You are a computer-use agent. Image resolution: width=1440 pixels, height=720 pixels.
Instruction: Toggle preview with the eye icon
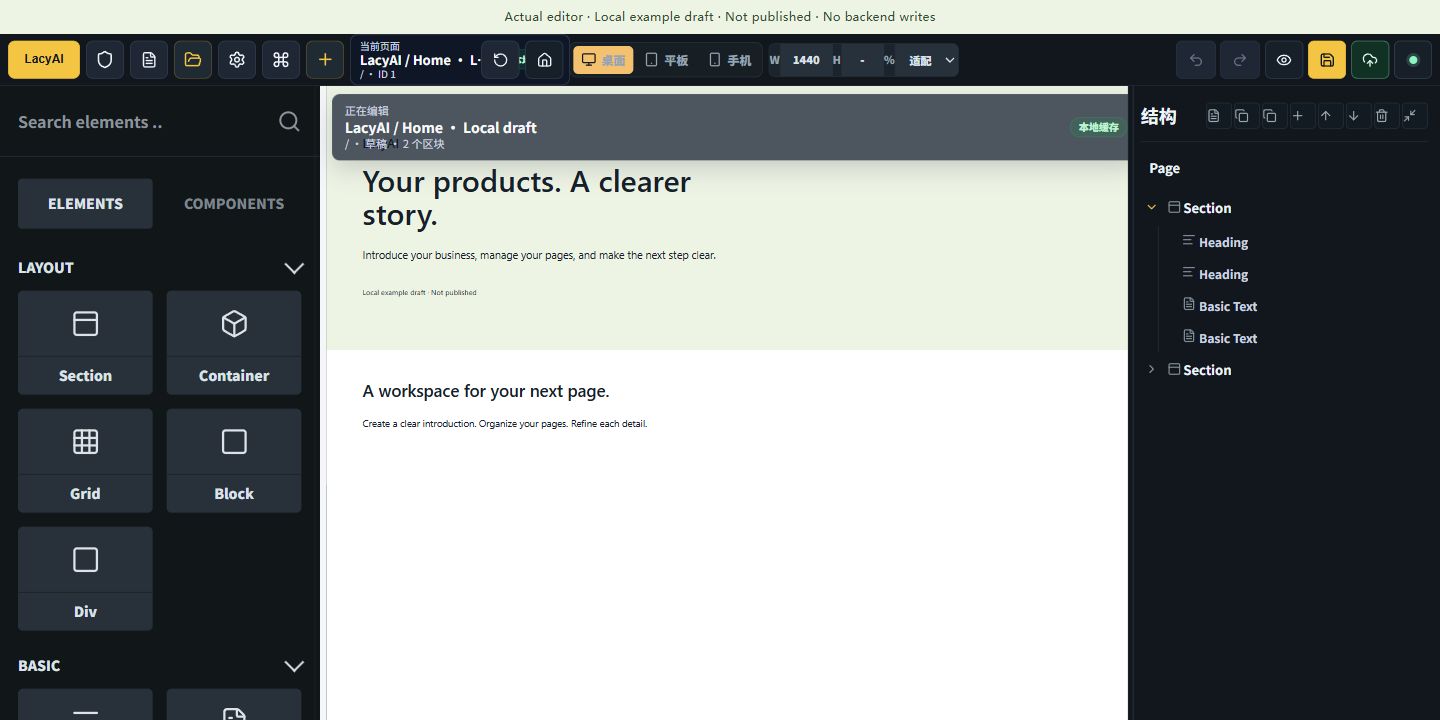click(1284, 60)
